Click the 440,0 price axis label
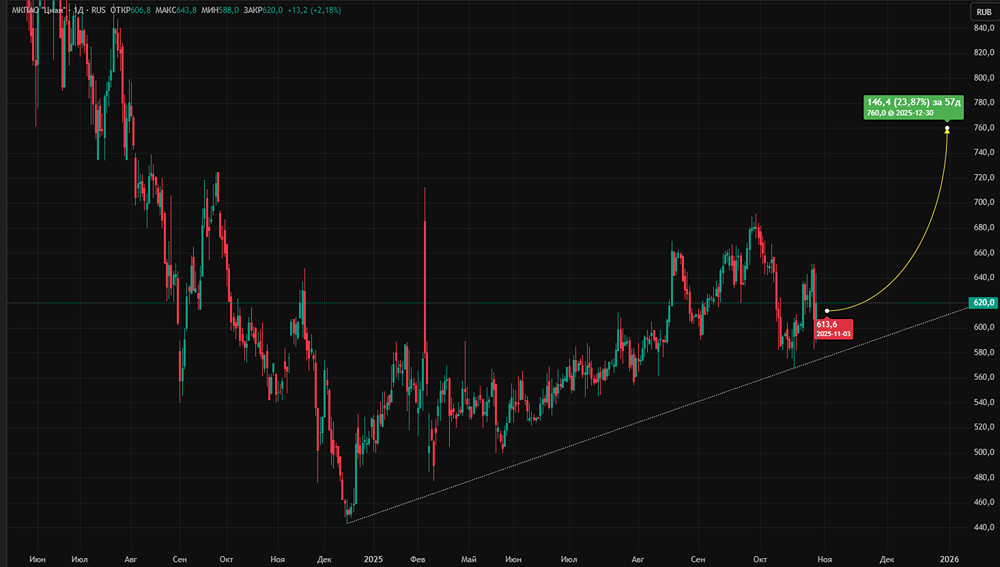 click(983, 527)
